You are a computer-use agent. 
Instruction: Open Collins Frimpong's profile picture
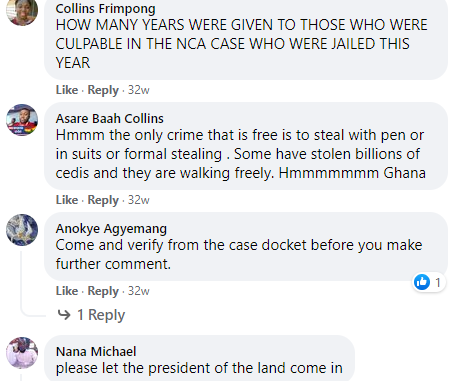tap(22, 12)
